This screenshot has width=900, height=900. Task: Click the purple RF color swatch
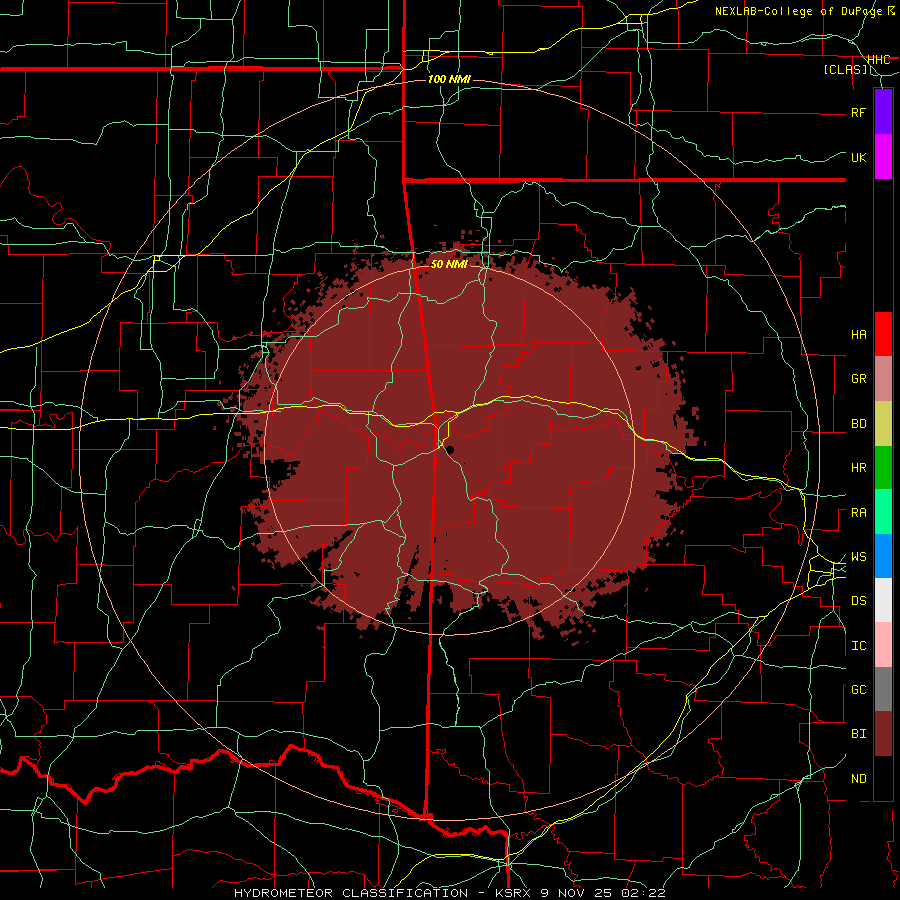click(x=883, y=111)
